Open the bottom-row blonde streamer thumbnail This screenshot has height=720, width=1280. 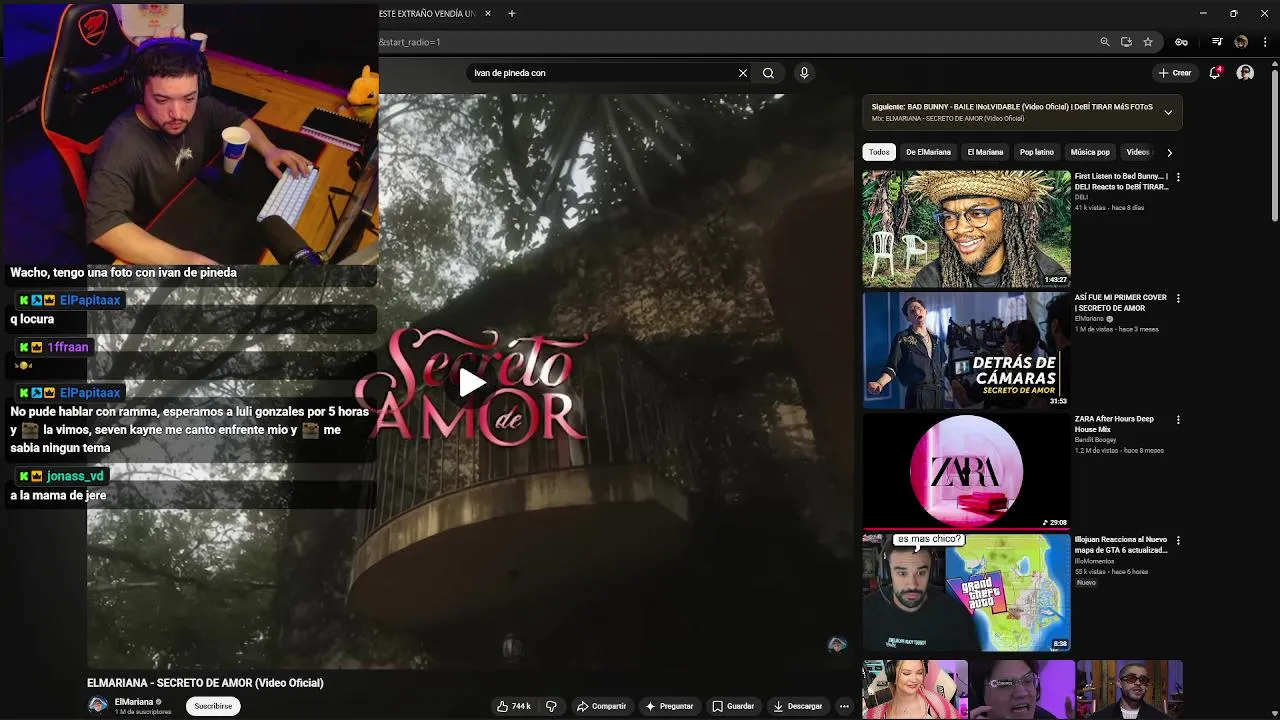tap(915, 689)
